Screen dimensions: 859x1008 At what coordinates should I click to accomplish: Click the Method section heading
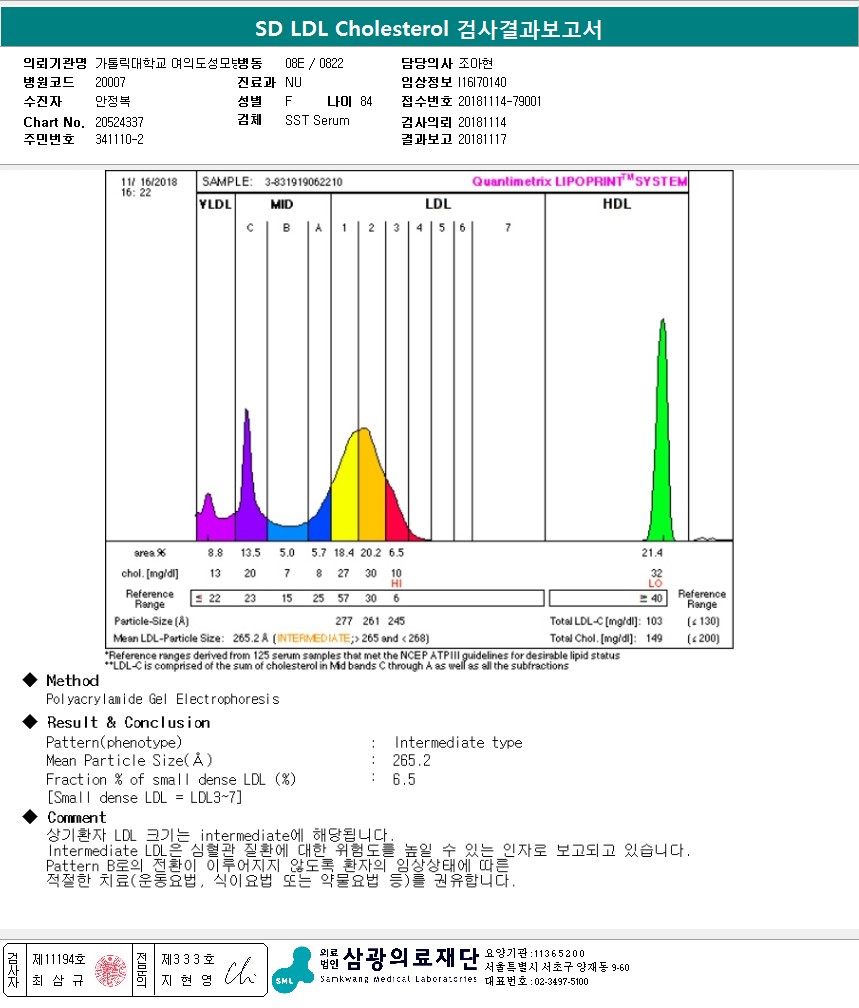coord(72,680)
